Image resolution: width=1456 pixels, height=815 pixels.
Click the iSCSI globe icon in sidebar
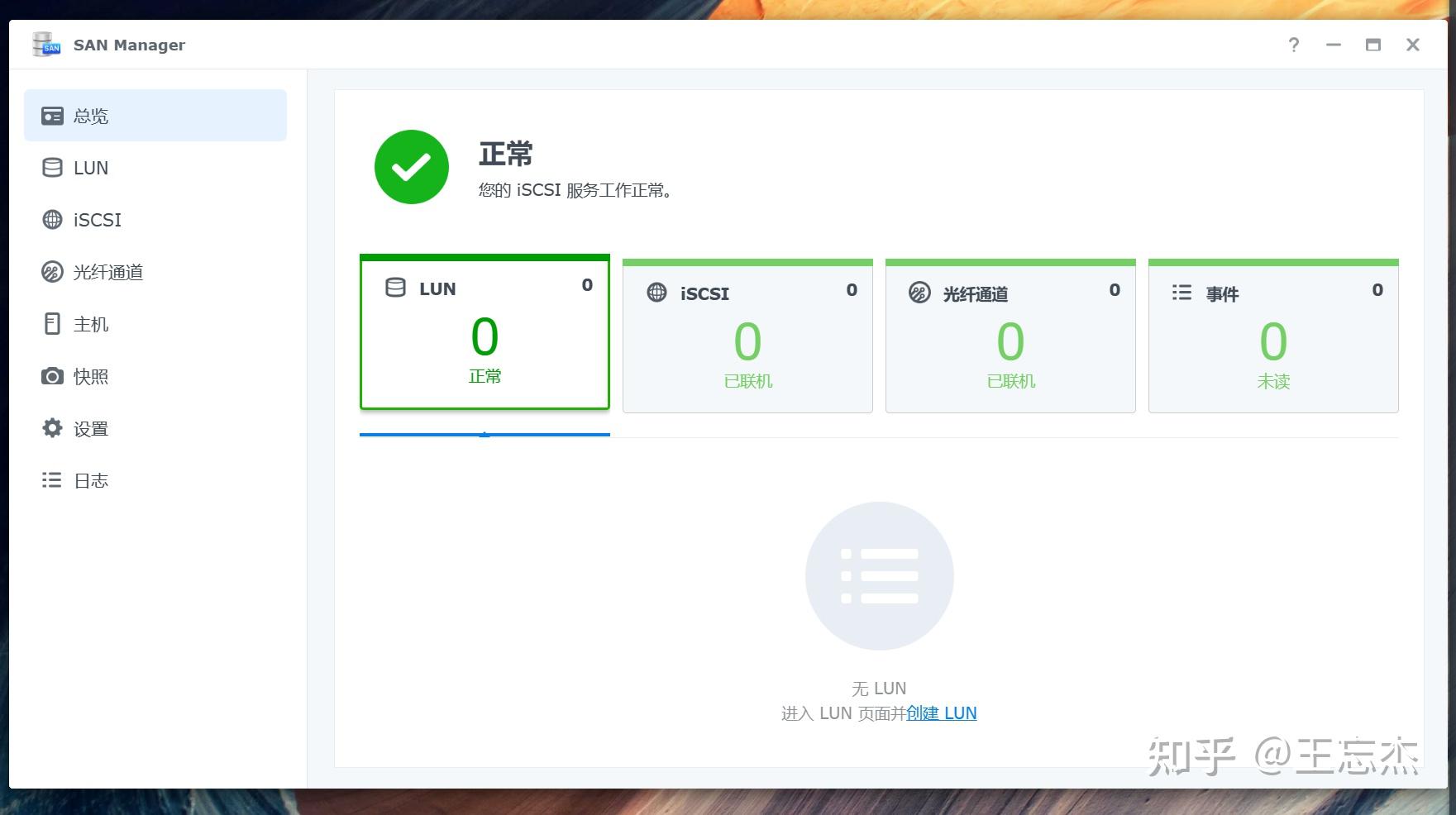[52, 220]
